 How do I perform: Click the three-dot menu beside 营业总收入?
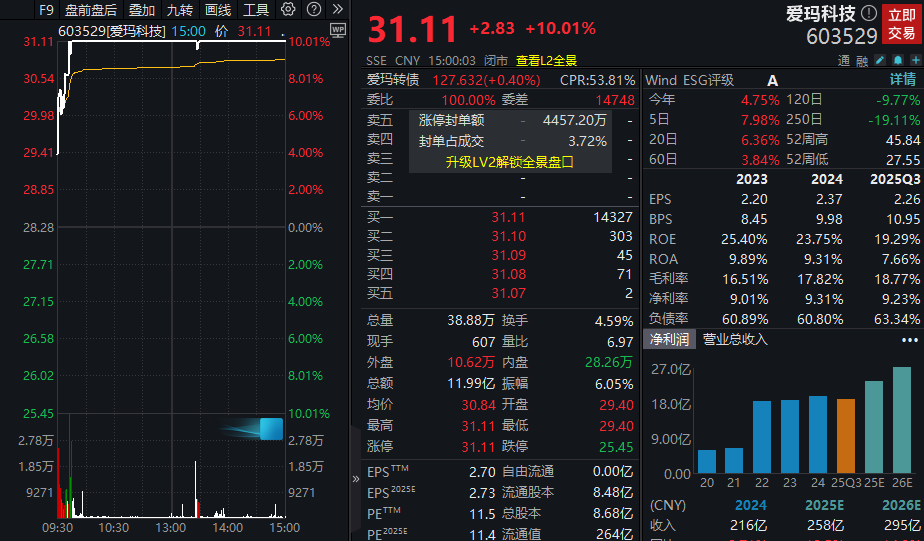(910, 340)
